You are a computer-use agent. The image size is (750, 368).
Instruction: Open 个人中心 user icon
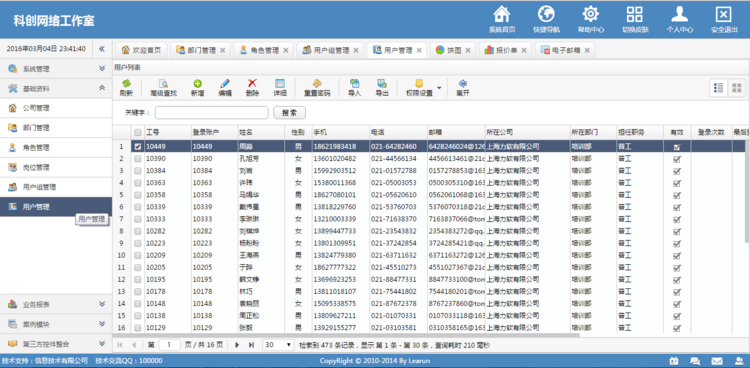(679, 14)
